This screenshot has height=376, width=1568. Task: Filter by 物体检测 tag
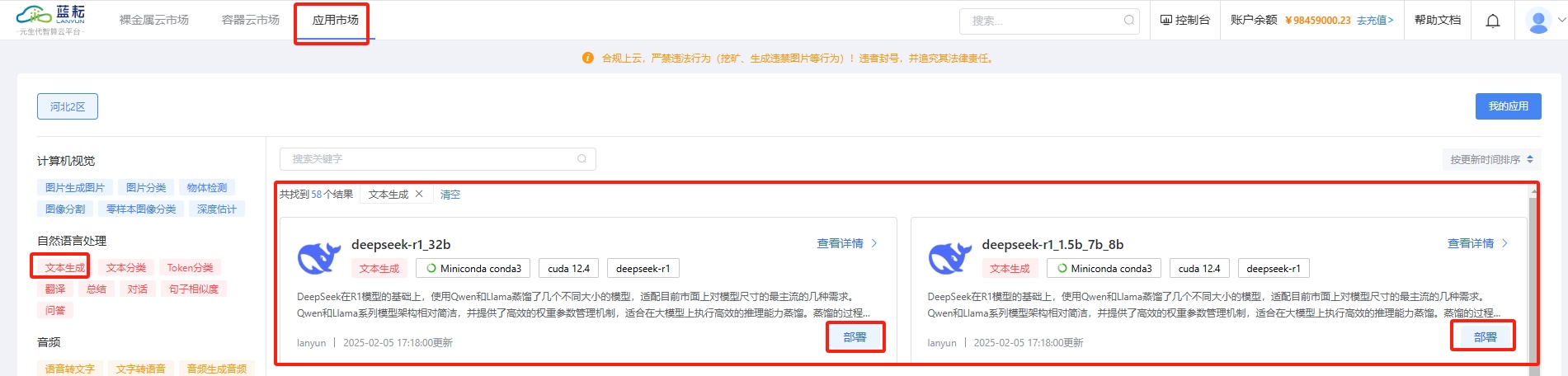pos(207,187)
